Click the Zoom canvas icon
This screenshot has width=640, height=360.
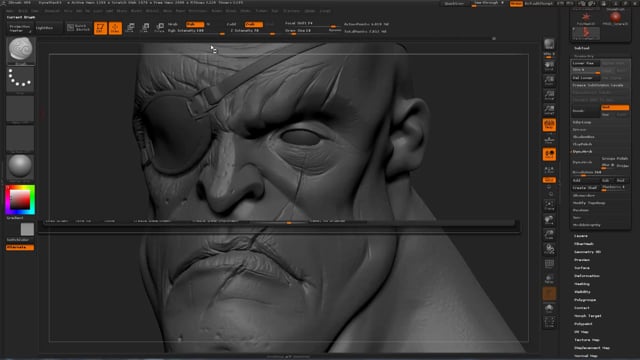click(549, 80)
